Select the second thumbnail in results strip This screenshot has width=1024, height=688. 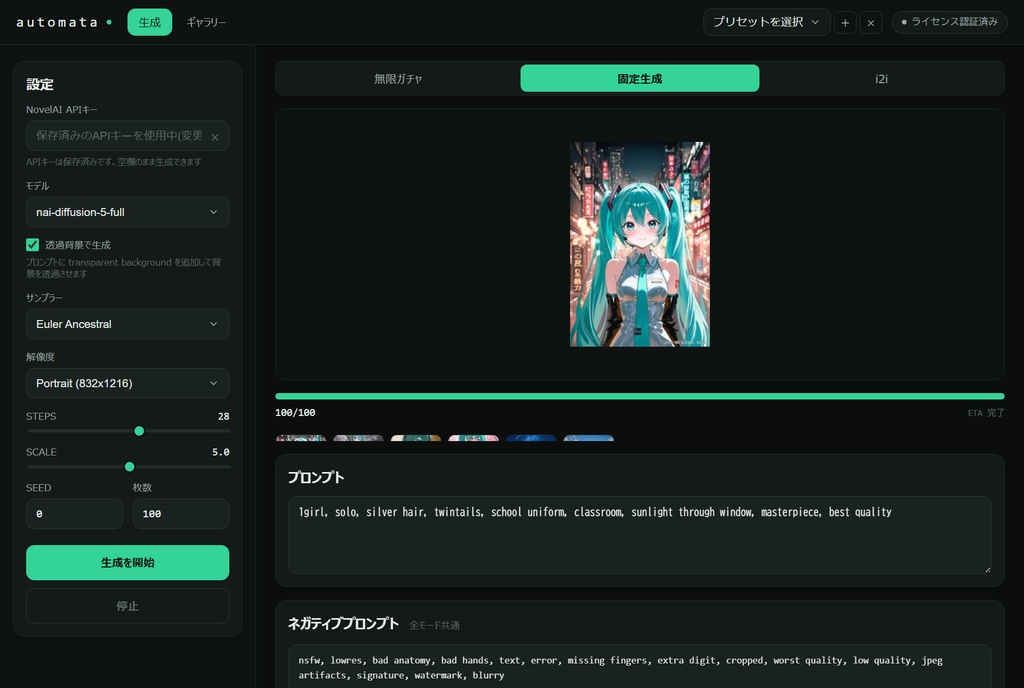point(358,438)
